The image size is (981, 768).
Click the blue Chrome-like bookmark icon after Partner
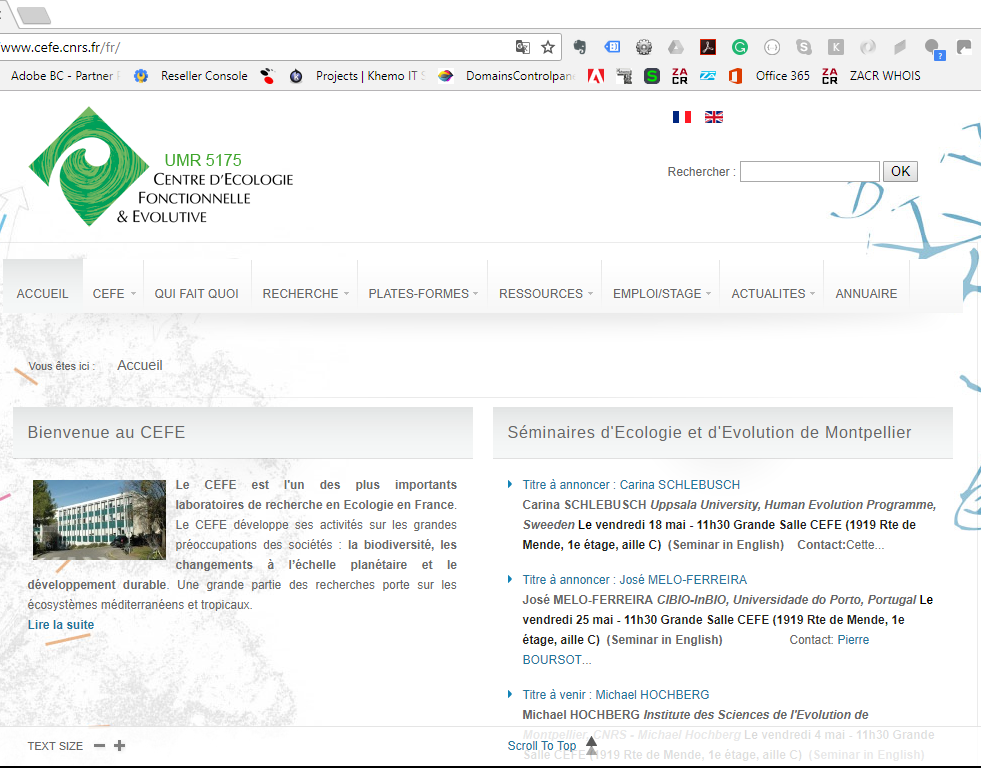click(x=141, y=76)
